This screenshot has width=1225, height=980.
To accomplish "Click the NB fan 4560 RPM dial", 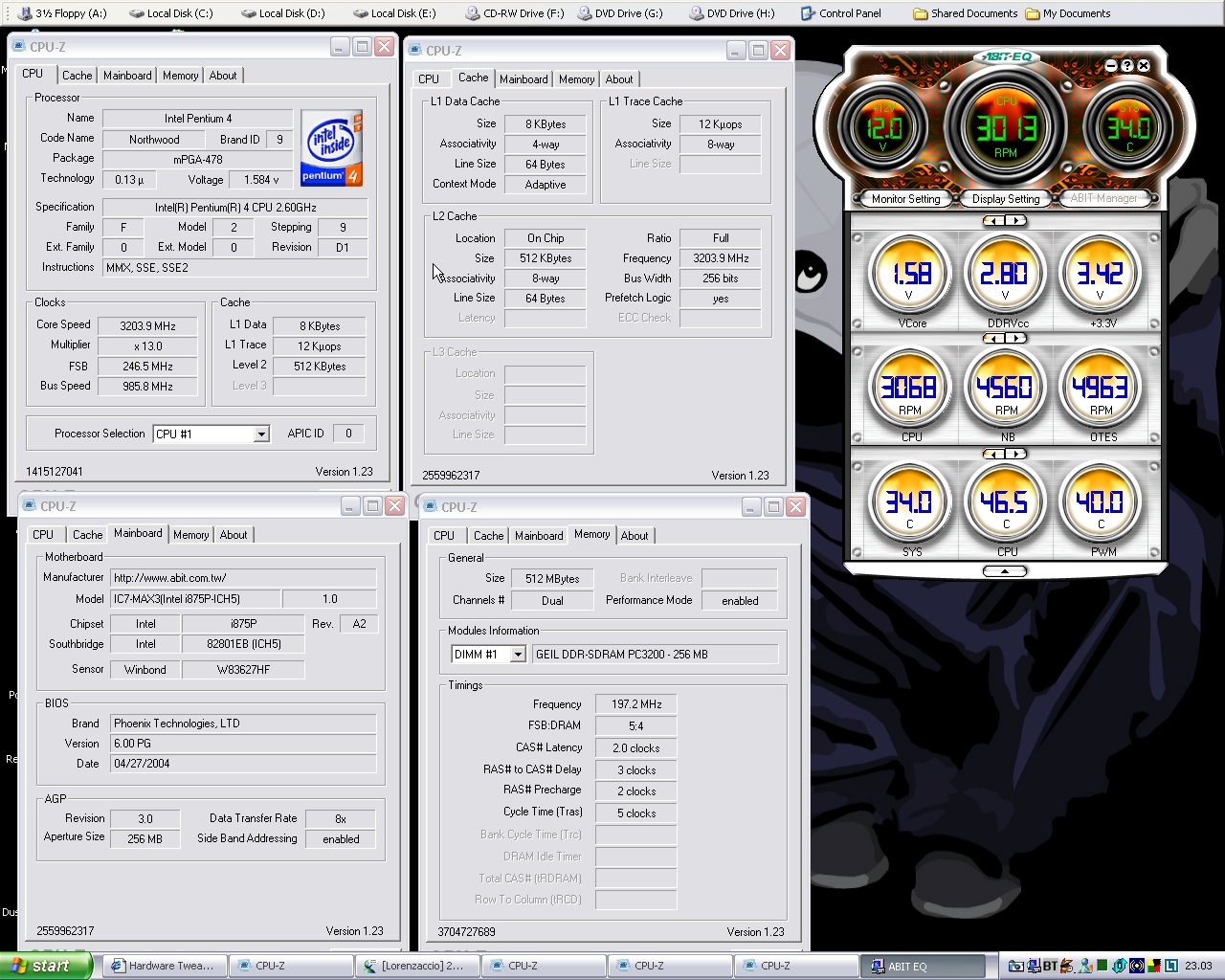I will [1005, 389].
